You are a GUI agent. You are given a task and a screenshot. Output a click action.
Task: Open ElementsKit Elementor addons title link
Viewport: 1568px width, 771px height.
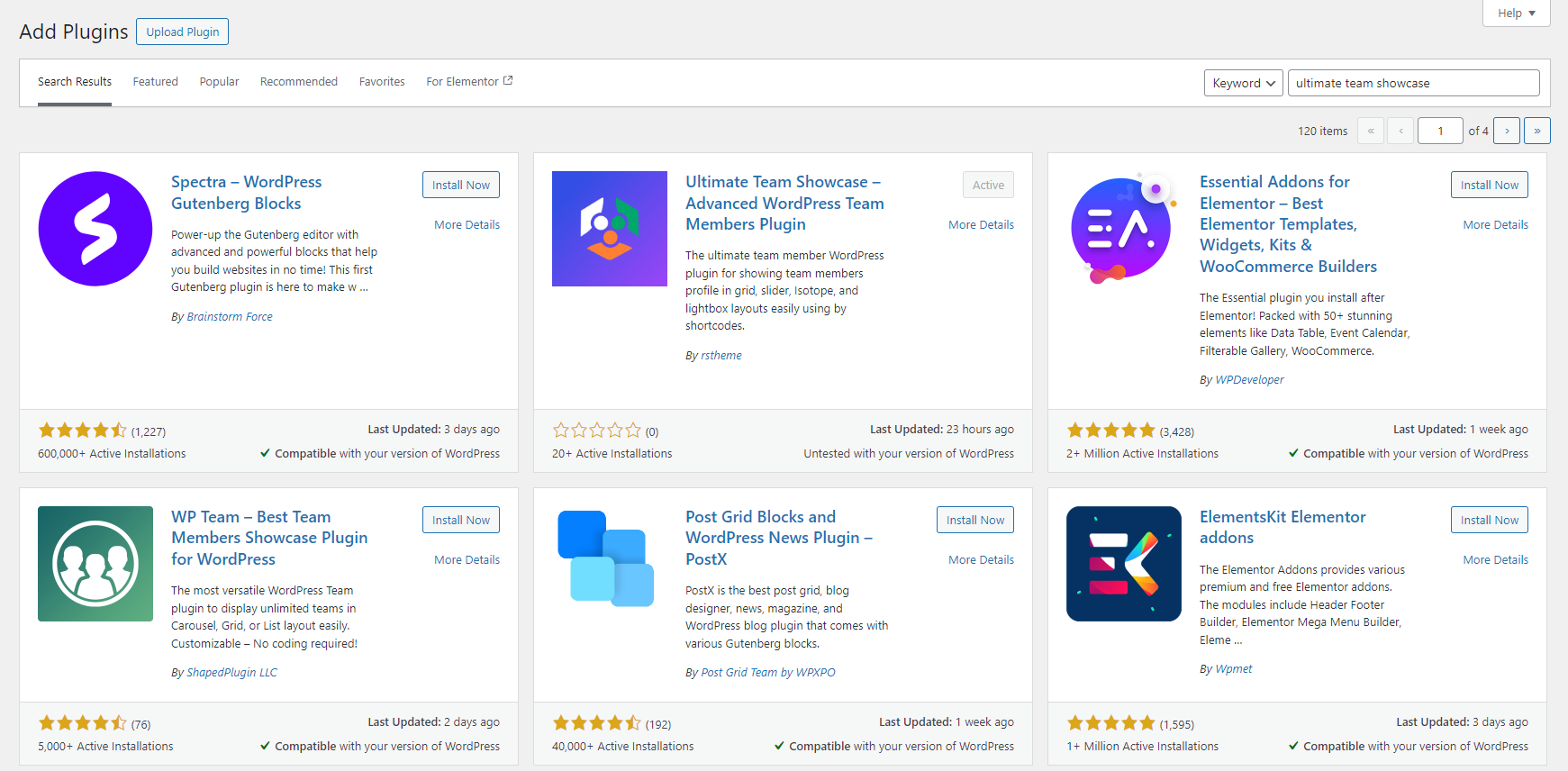pos(1282,528)
